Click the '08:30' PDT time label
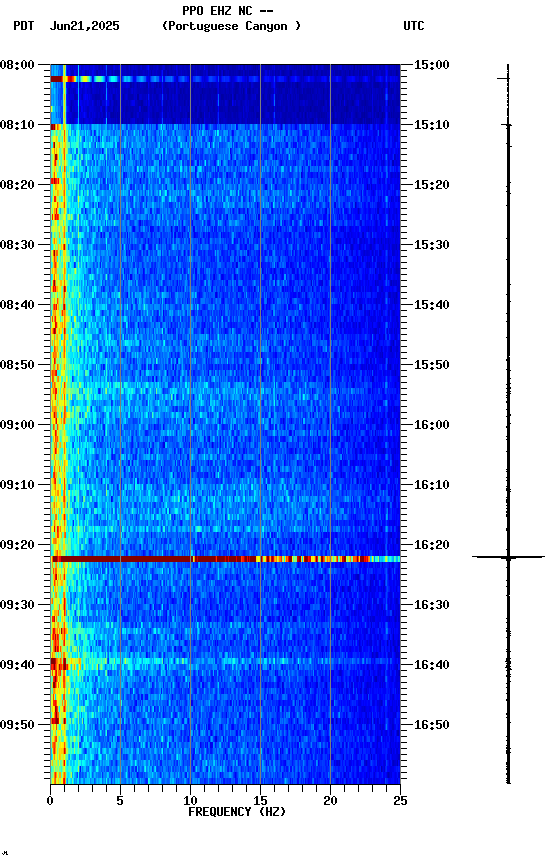 [17, 245]
